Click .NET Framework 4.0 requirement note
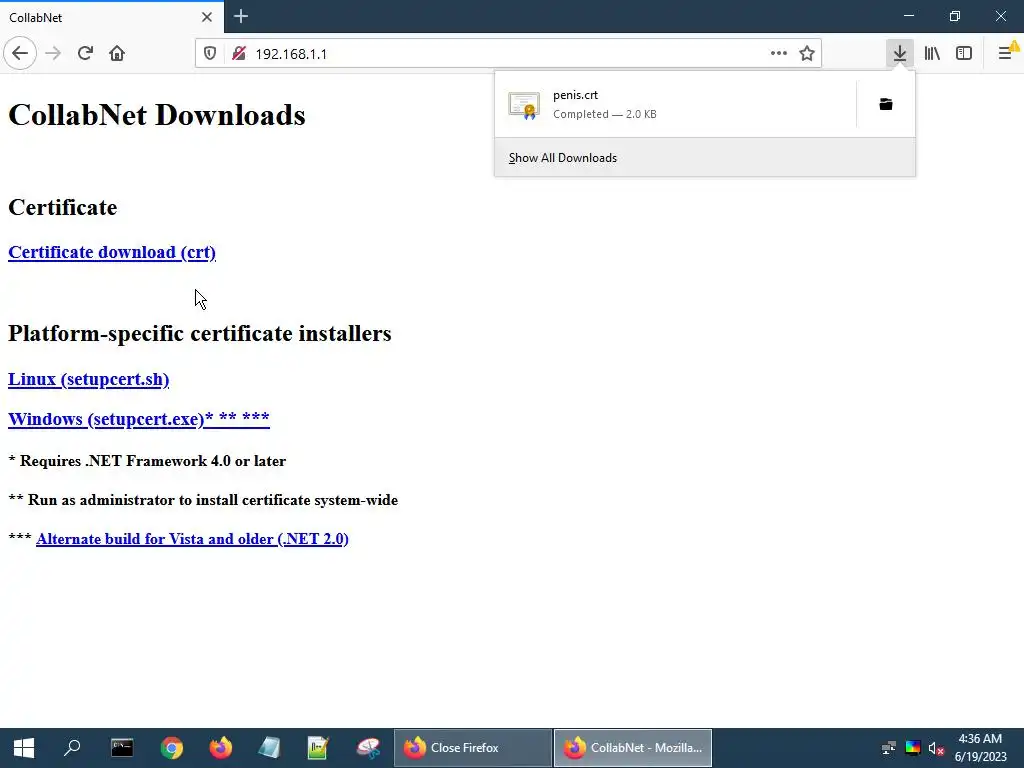This screenshot has height=768, width=1024. (147, 461)
